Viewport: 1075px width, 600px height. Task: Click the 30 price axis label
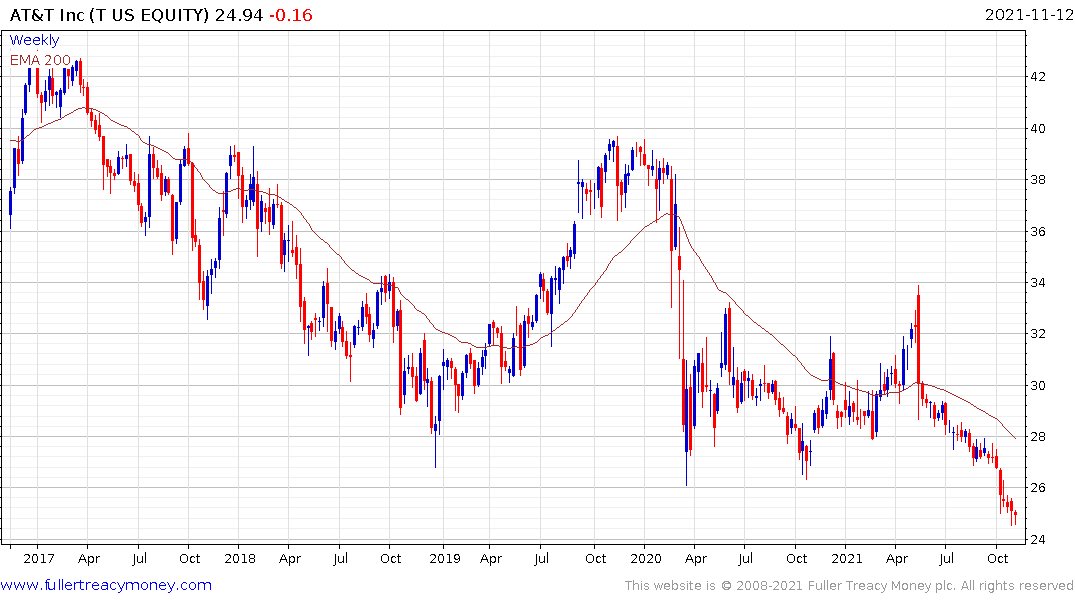(x=1038, y=385)
